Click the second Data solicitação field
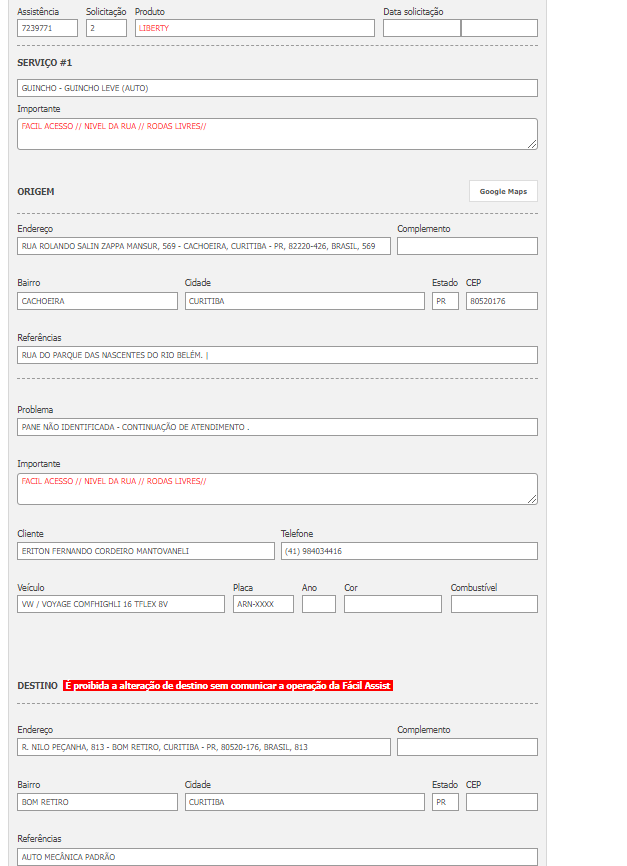The width and height of the screenshot is (627, 866). point(499,28)
